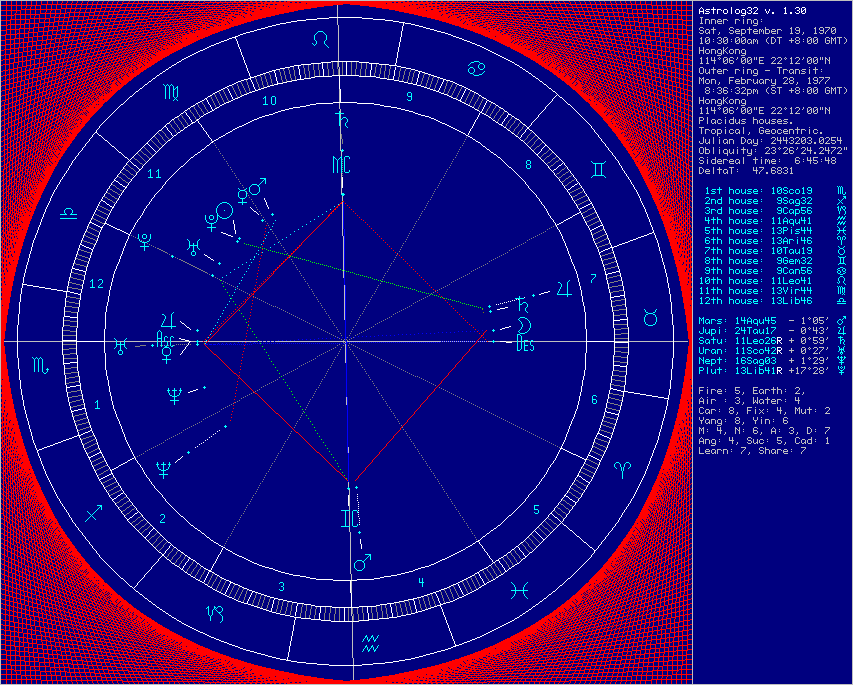Select the Cancer sign on the zodiac ring
The image size is (853, 685).
(x=477, y=68)
